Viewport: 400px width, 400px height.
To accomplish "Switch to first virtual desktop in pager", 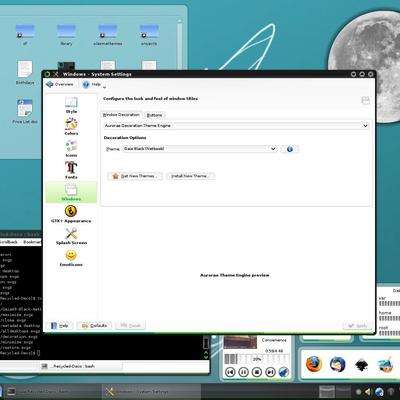I will click(327, 391).
